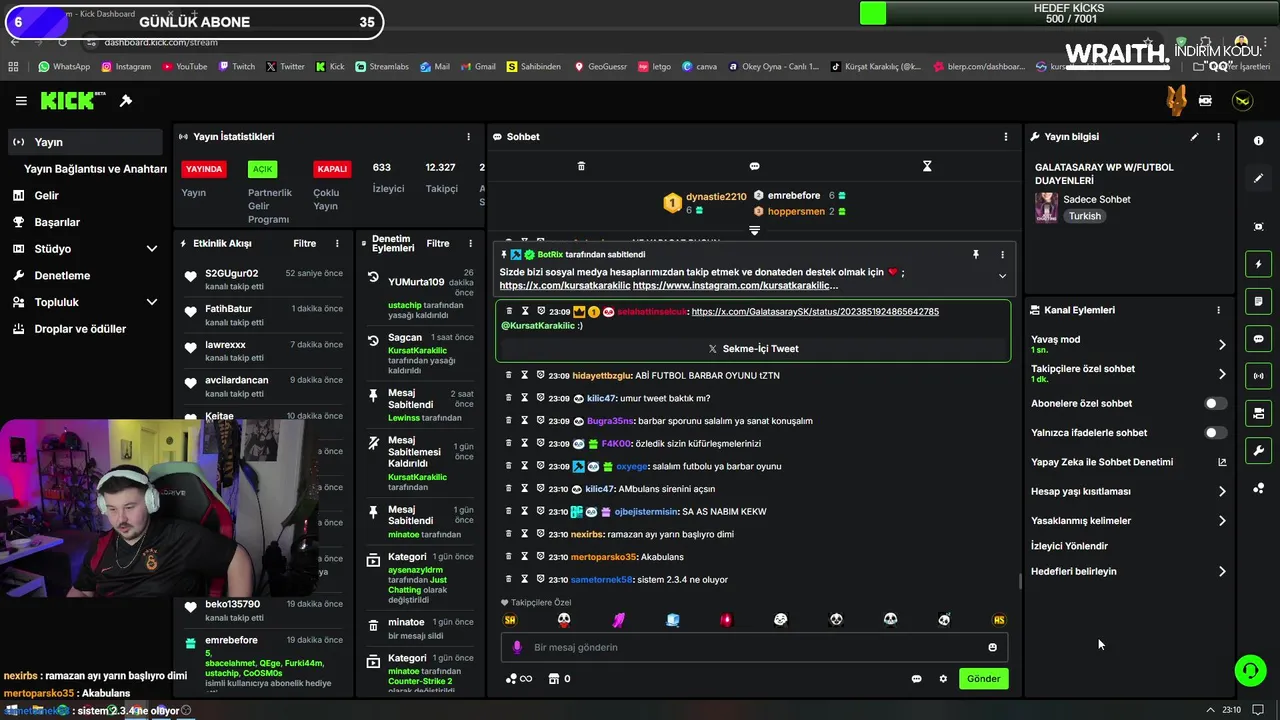Open the hamburger menu next to Kick logo
The height and width of the screenshot is (720, 1280).
pos(21,101)
